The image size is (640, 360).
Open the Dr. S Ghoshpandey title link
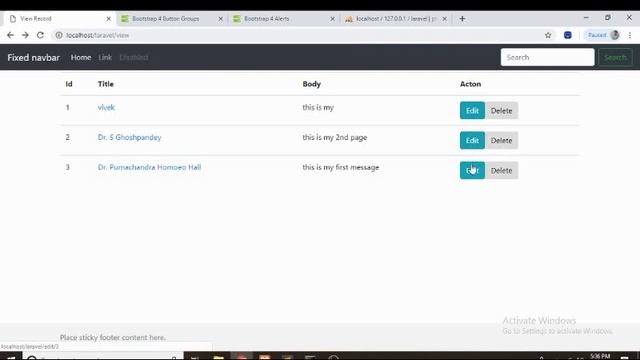[x=129, y=138]
